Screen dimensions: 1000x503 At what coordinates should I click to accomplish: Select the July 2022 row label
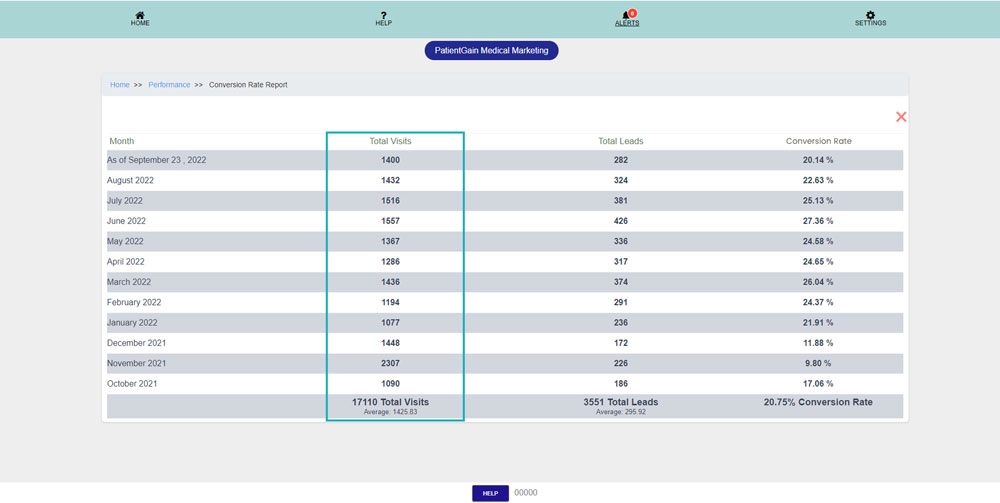tap(124, 201)
